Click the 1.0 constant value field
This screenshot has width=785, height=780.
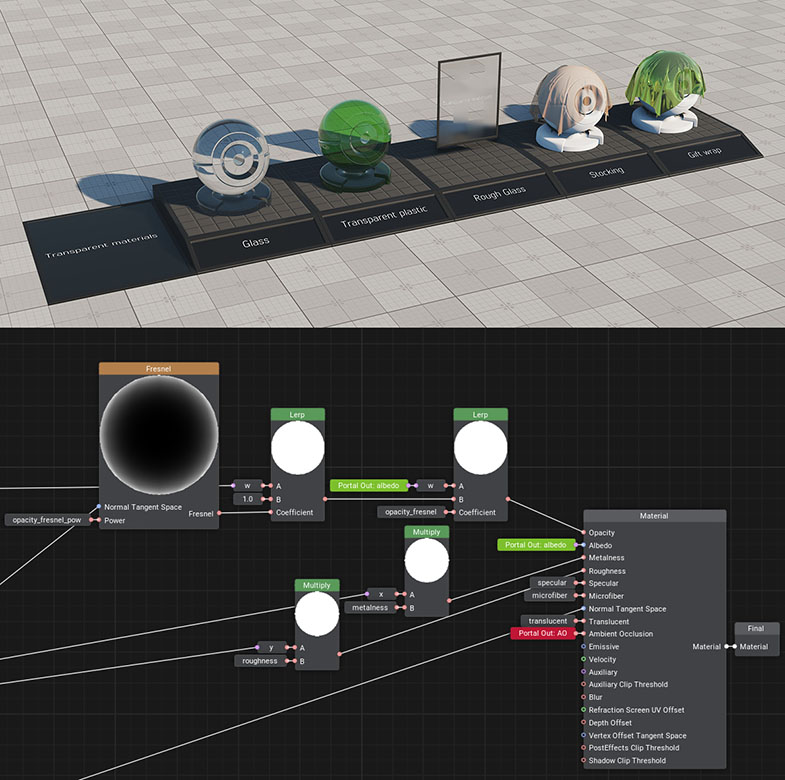tap(247, 499)
